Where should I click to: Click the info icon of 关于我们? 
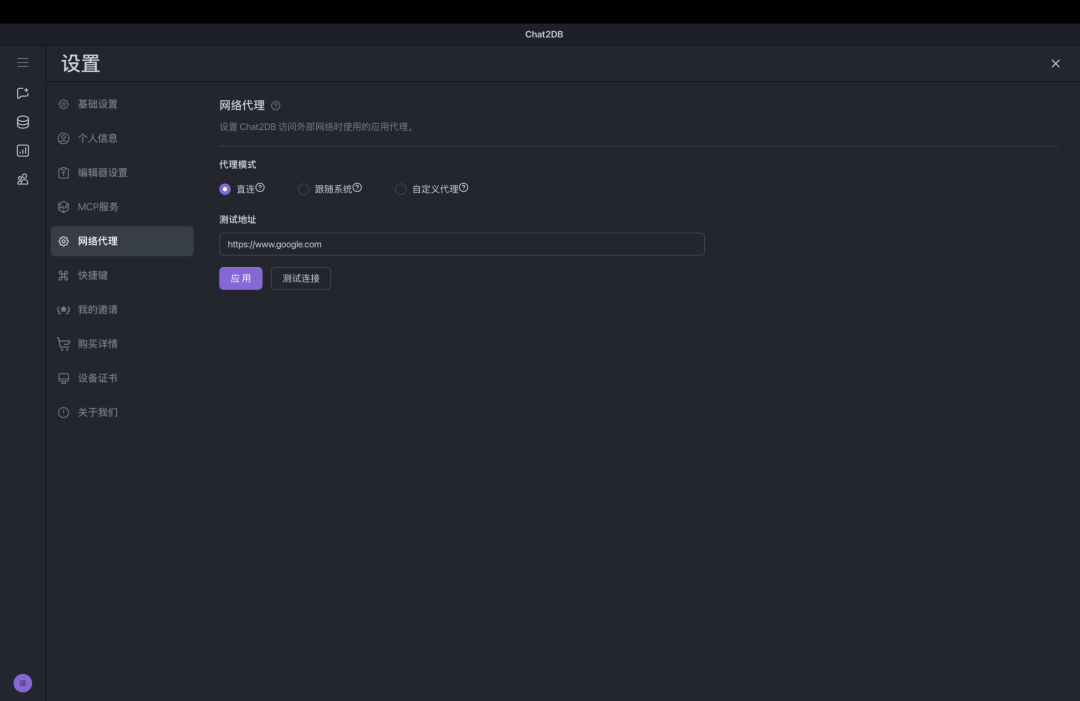click(63, 412)
